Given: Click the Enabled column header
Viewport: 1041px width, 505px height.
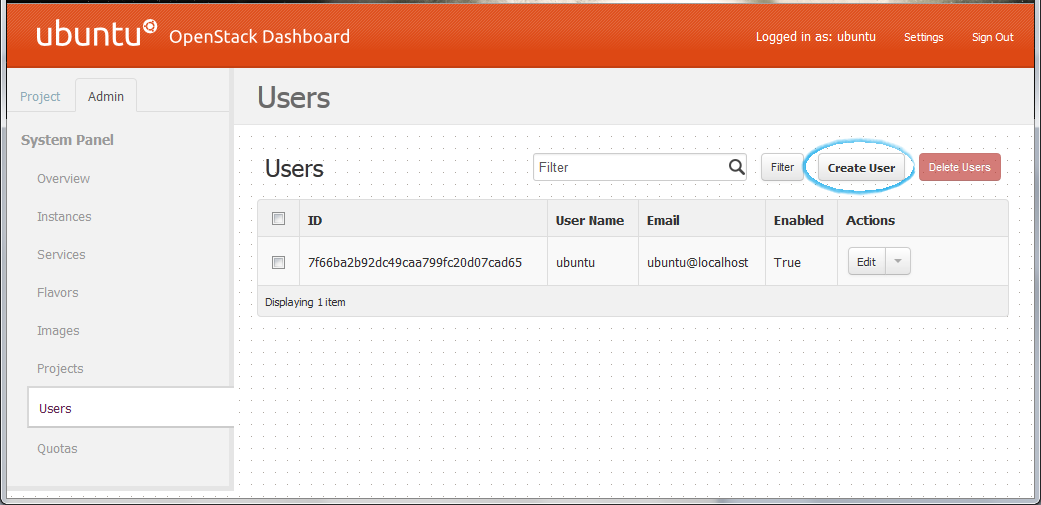Looking at the screenshot, I should [799, 220].
